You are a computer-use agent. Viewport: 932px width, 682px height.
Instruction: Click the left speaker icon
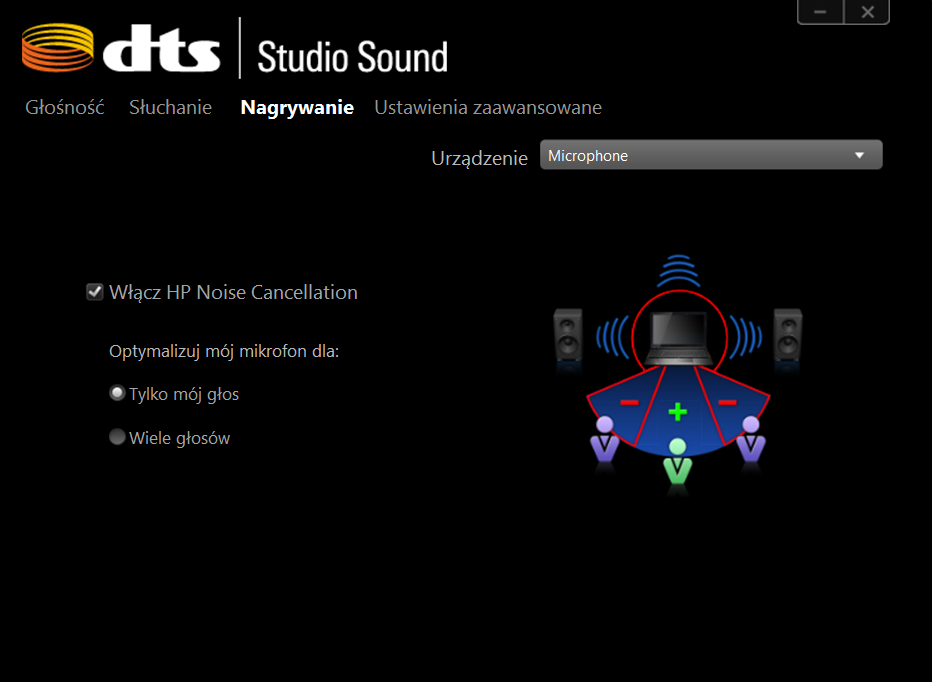(568, 335)
